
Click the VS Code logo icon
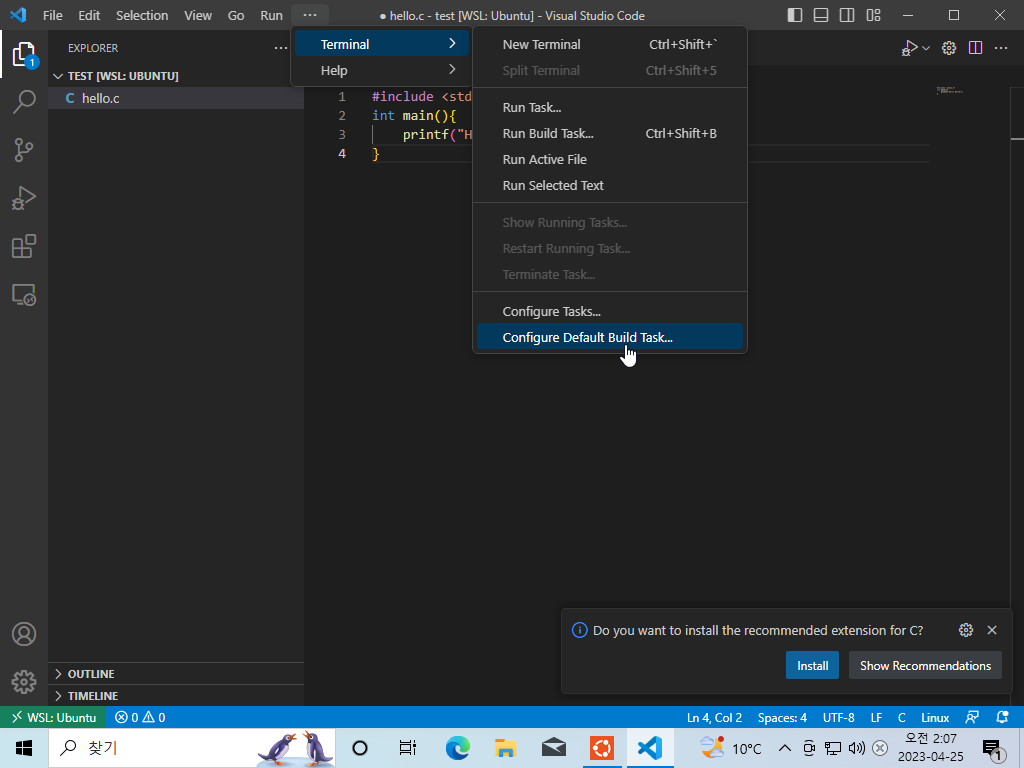click(x=18, y=14)
